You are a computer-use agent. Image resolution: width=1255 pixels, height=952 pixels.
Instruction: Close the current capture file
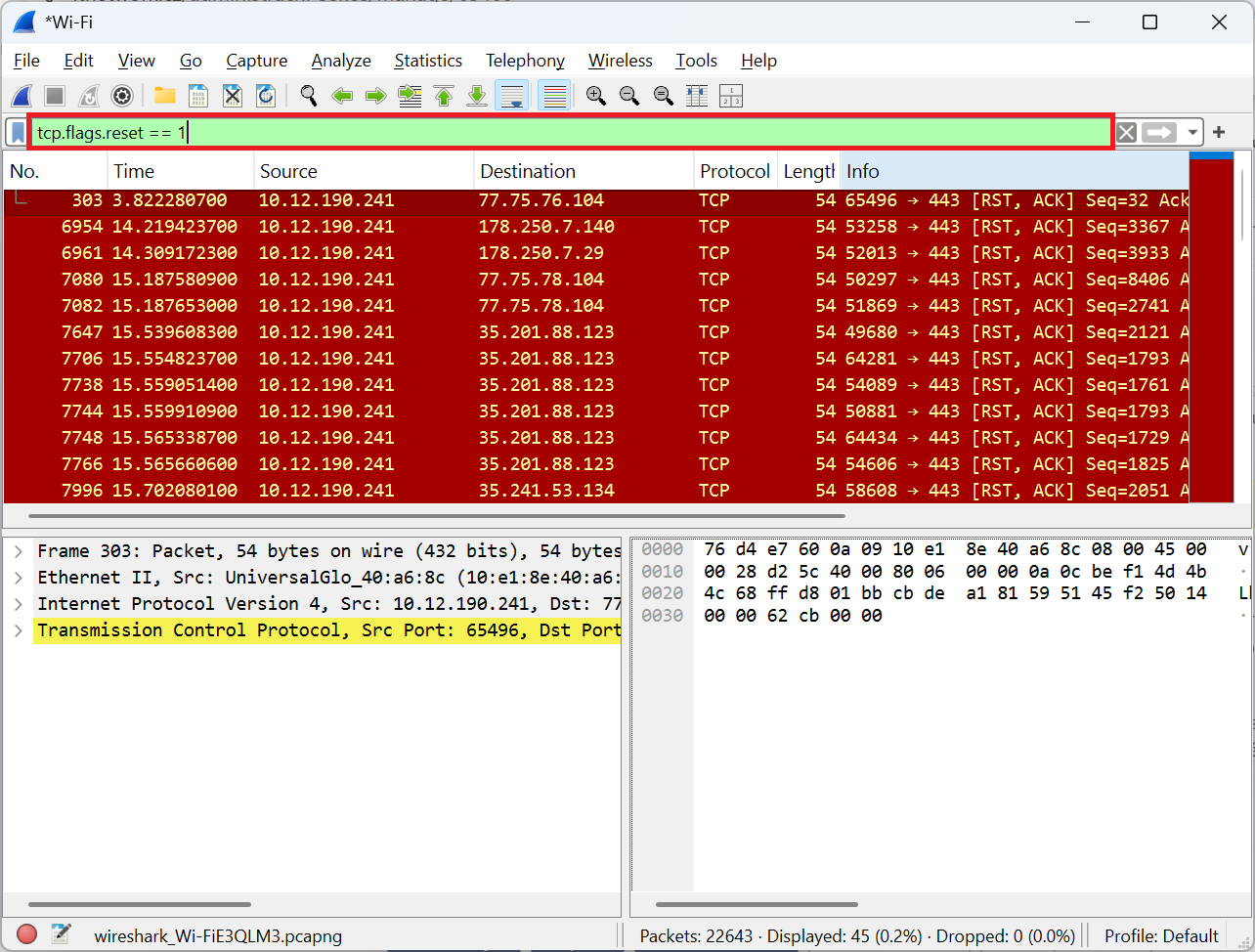point(232,95)
